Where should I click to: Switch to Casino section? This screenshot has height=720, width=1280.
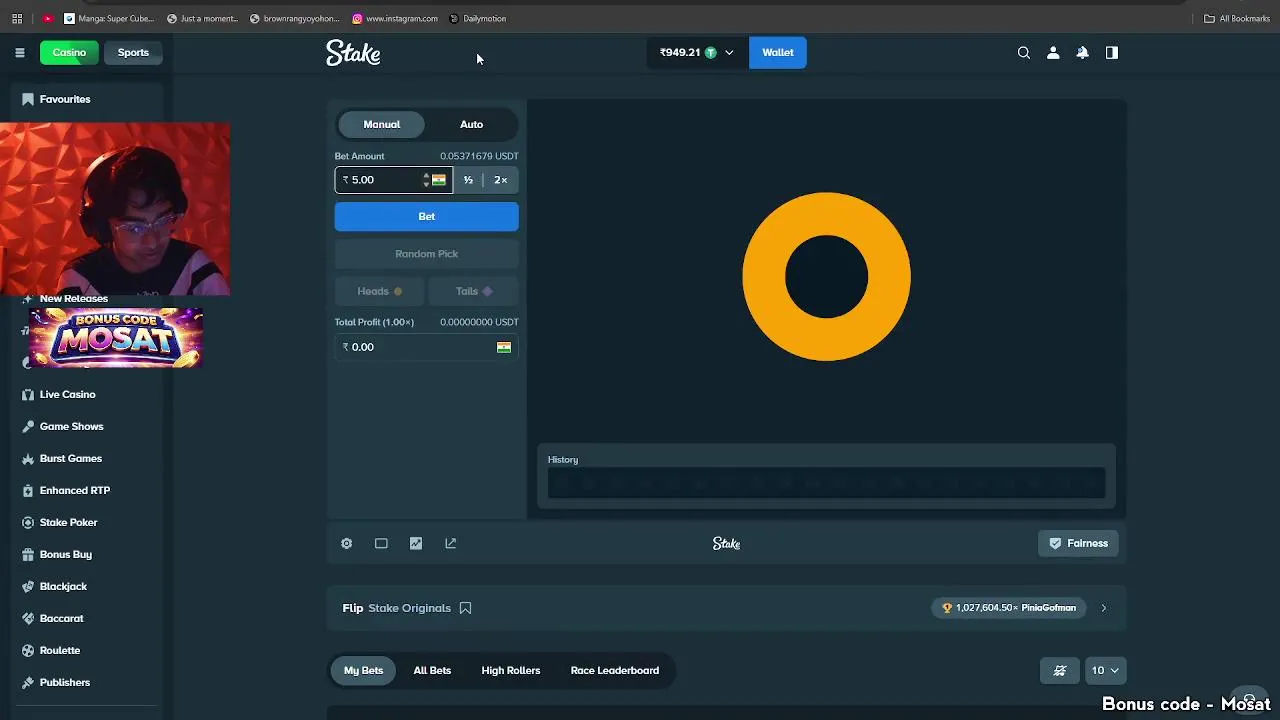[69, 53]
